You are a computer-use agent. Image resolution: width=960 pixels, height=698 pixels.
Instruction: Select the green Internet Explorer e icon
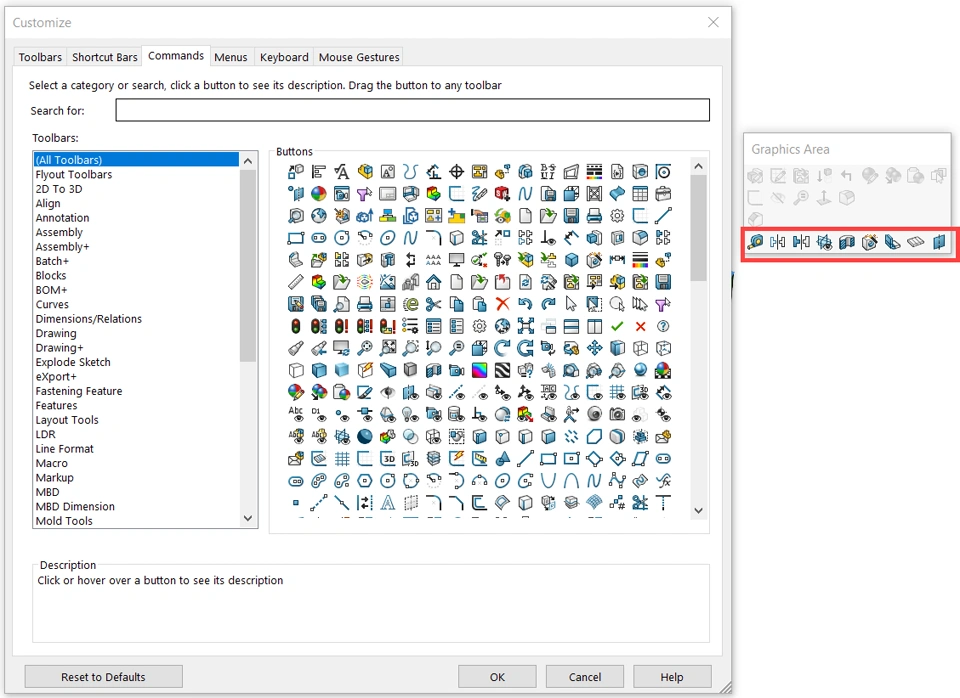410,304
